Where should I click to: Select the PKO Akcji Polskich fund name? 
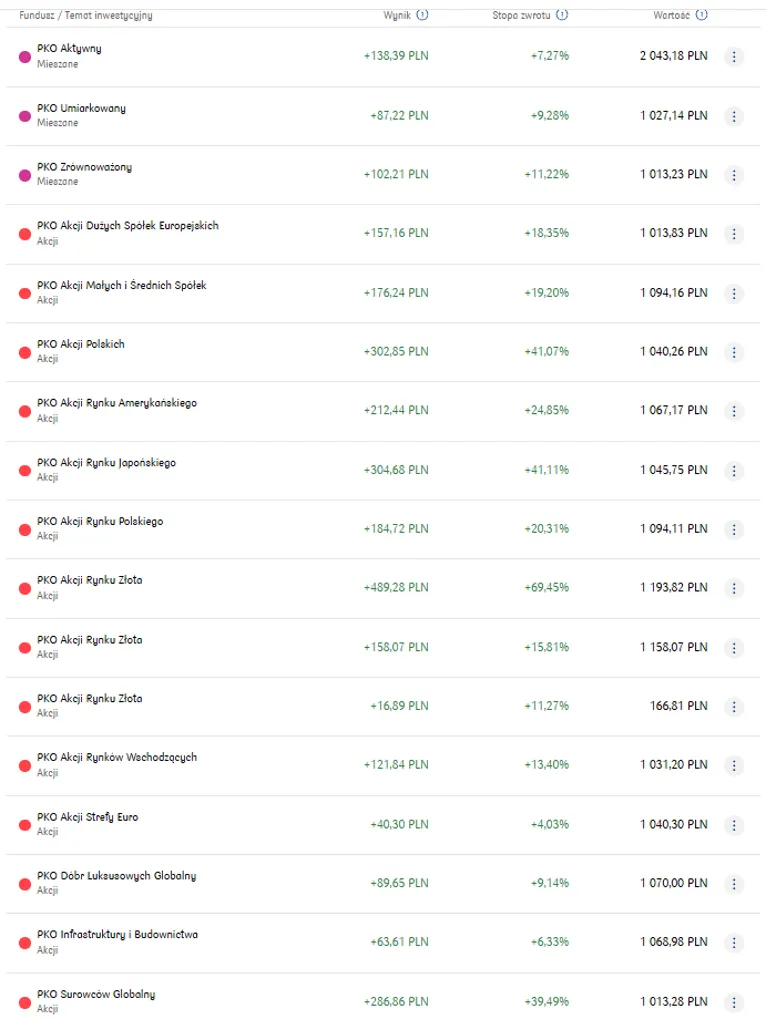click(x=81, y=344)
